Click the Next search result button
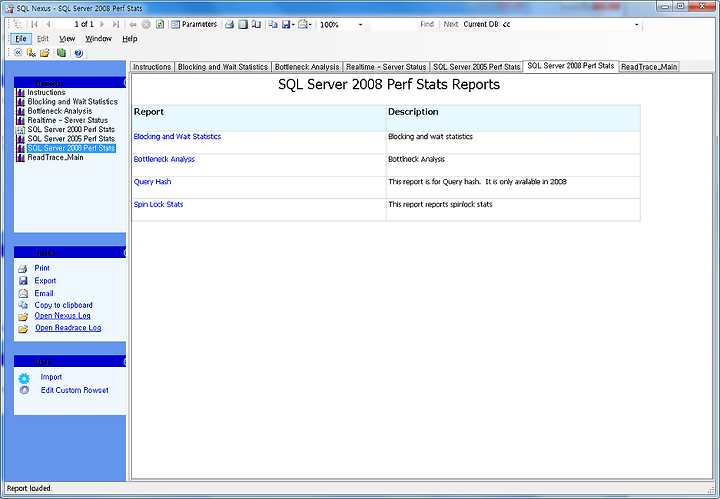The width and height of the screenshot is (720, 499). click(x=450, y=24)
